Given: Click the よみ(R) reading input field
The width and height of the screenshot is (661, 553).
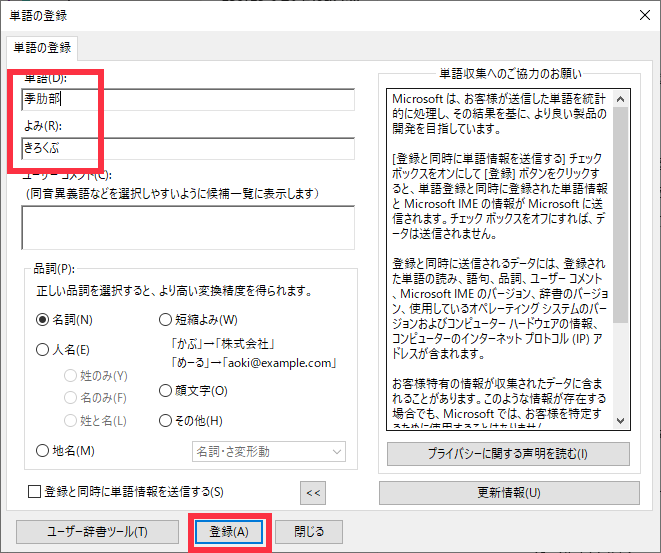Looking at the screenshot, I should pos(188,149).
